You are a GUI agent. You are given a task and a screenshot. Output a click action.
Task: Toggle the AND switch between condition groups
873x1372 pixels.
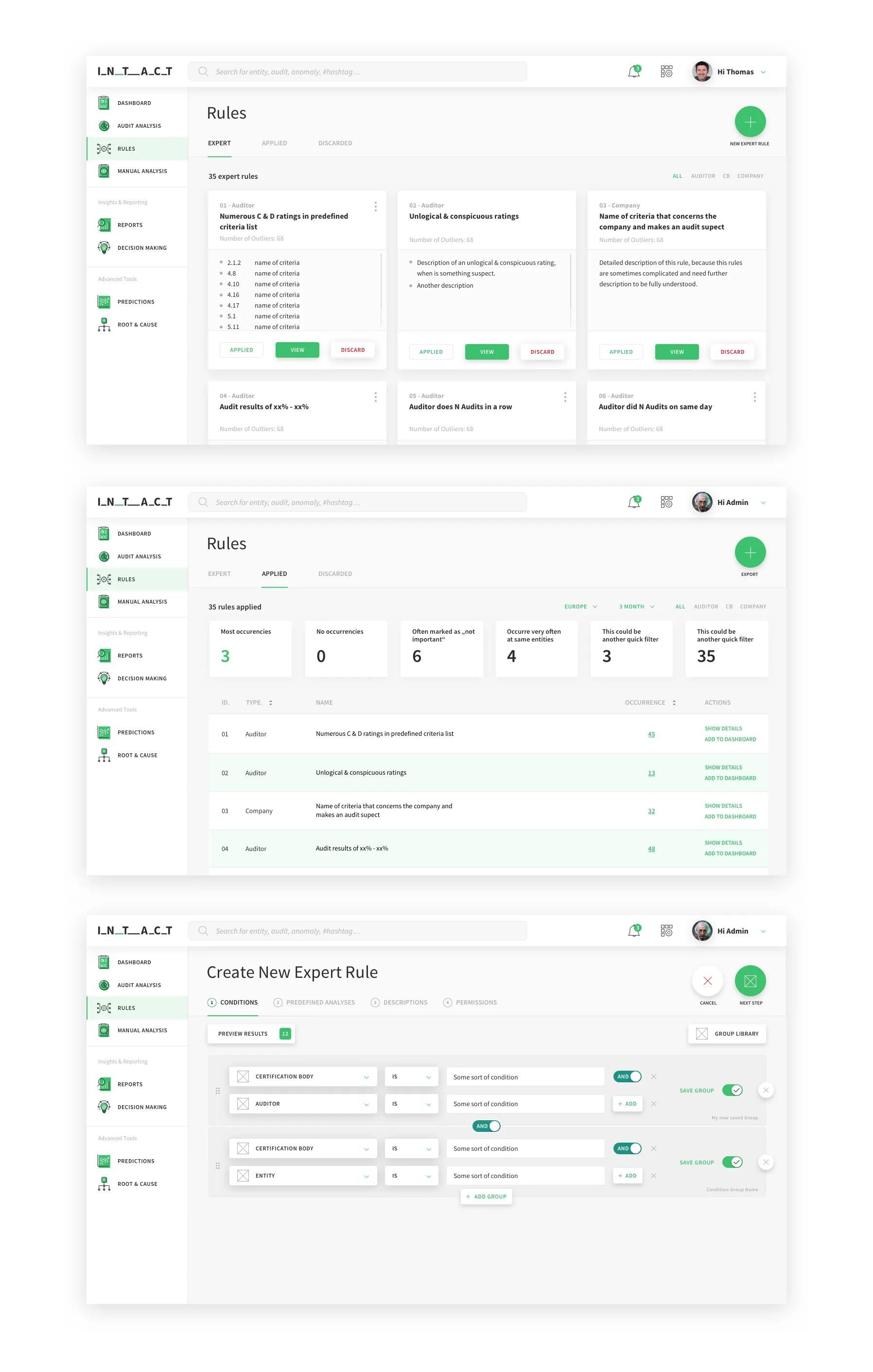coord(486,1126)
